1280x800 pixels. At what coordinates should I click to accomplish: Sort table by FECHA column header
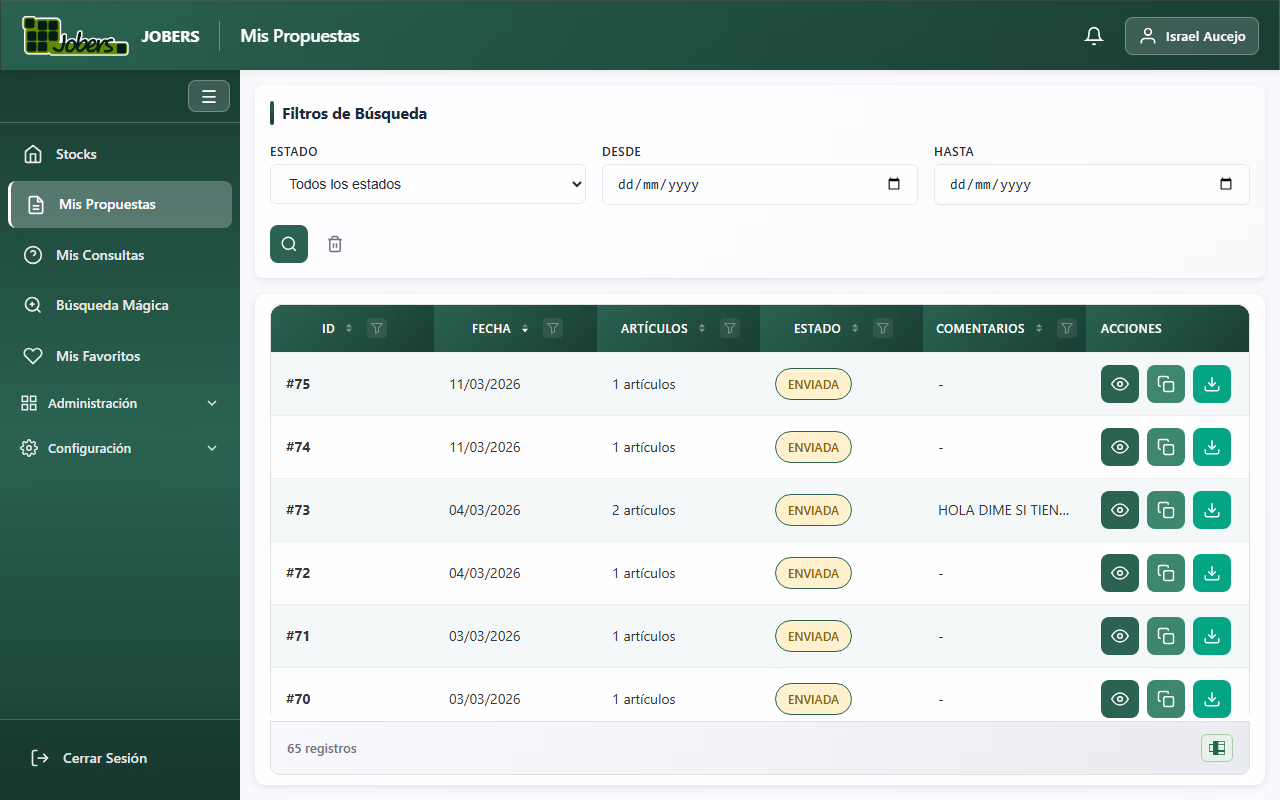pyautogui.click(x=492, y=328)
